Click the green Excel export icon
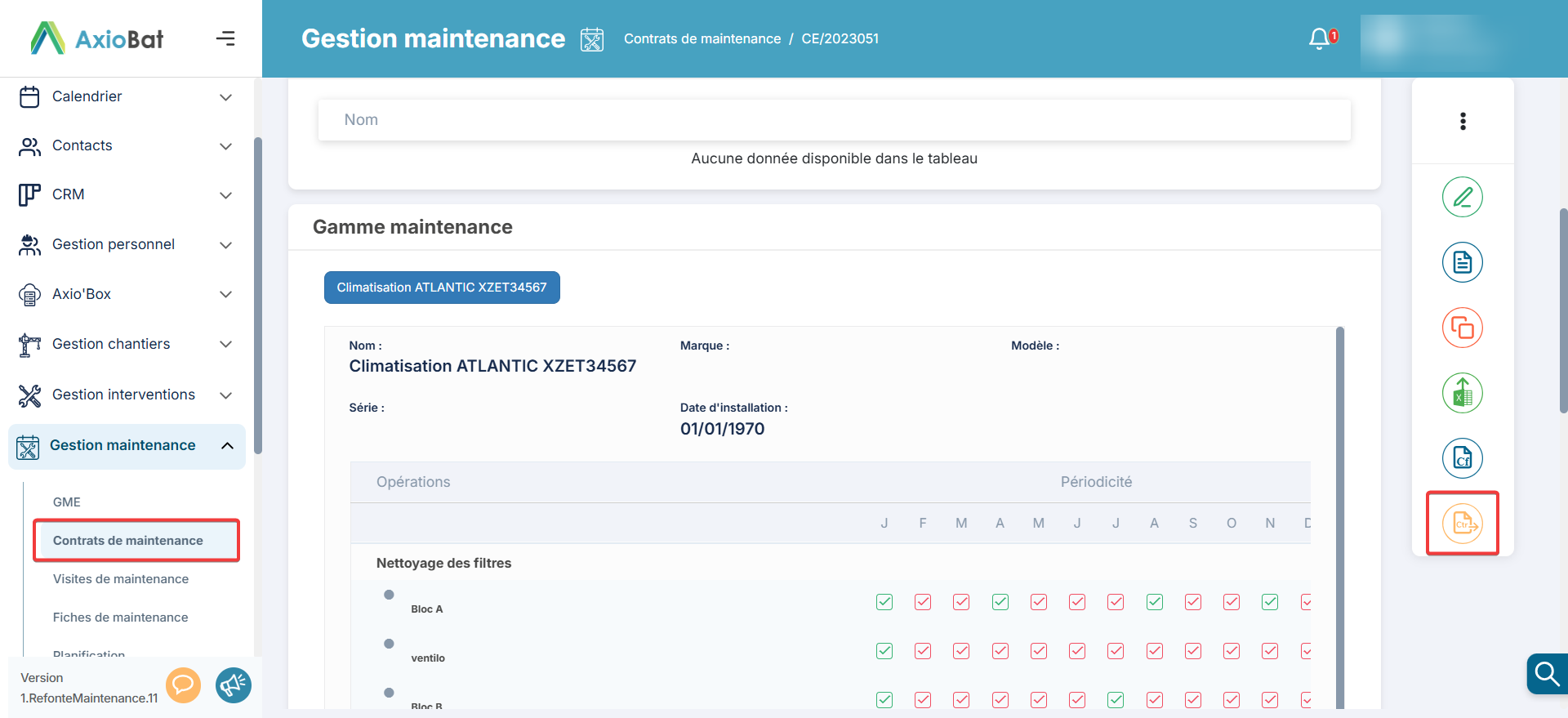The width and height of the screenshot is (1568, 718). pyautogui.click(x=1462, y=393)
